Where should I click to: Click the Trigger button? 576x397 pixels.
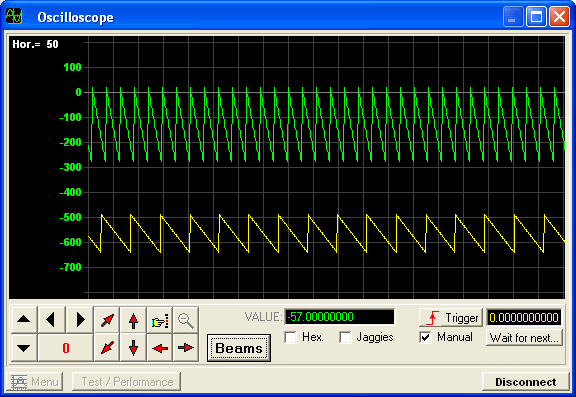(x=451, y=317)
